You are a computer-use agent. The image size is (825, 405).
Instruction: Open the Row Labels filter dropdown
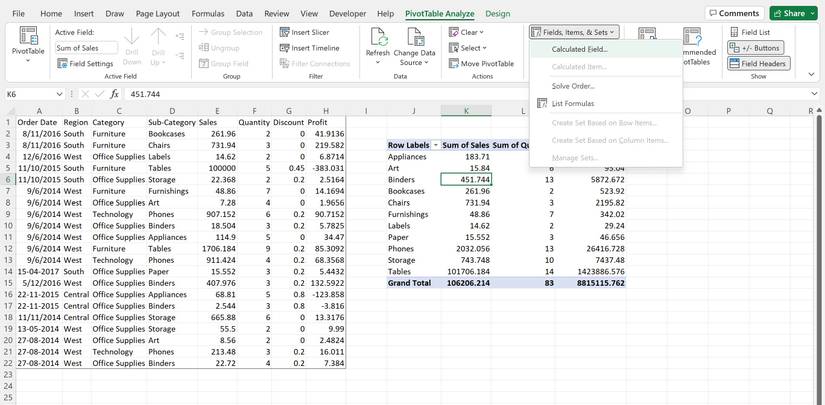click(435, 145)
